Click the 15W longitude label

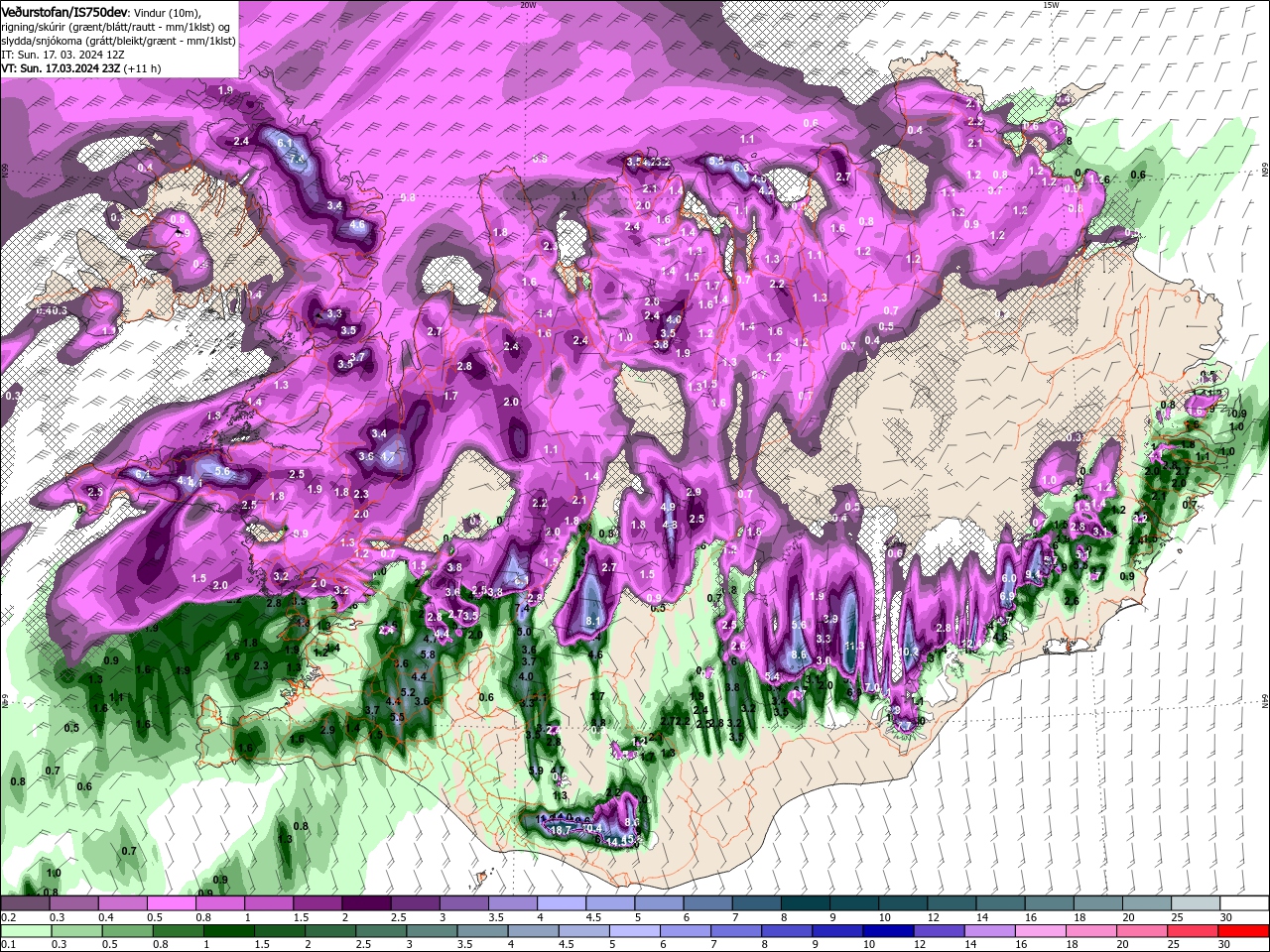[1051, 5]
